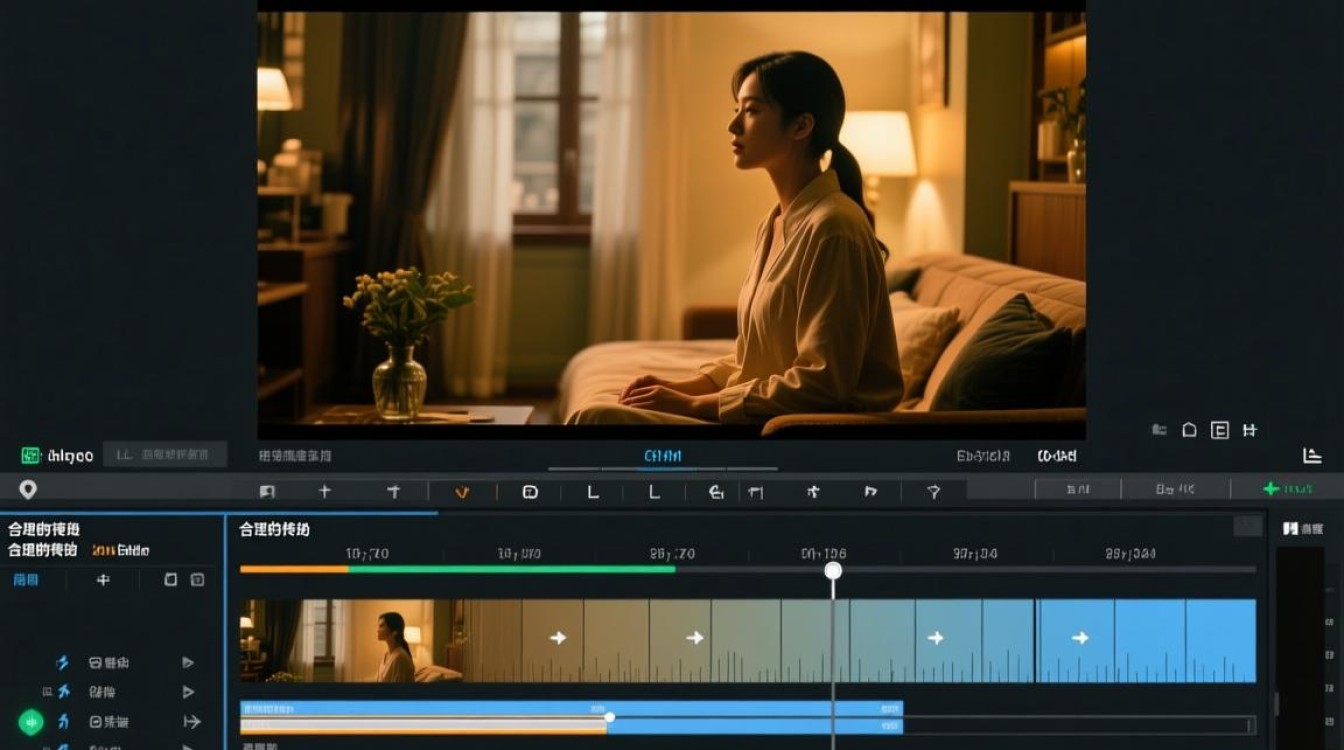
Task: Switch to the blue highlighted center tab
Action: coord(662,456)
